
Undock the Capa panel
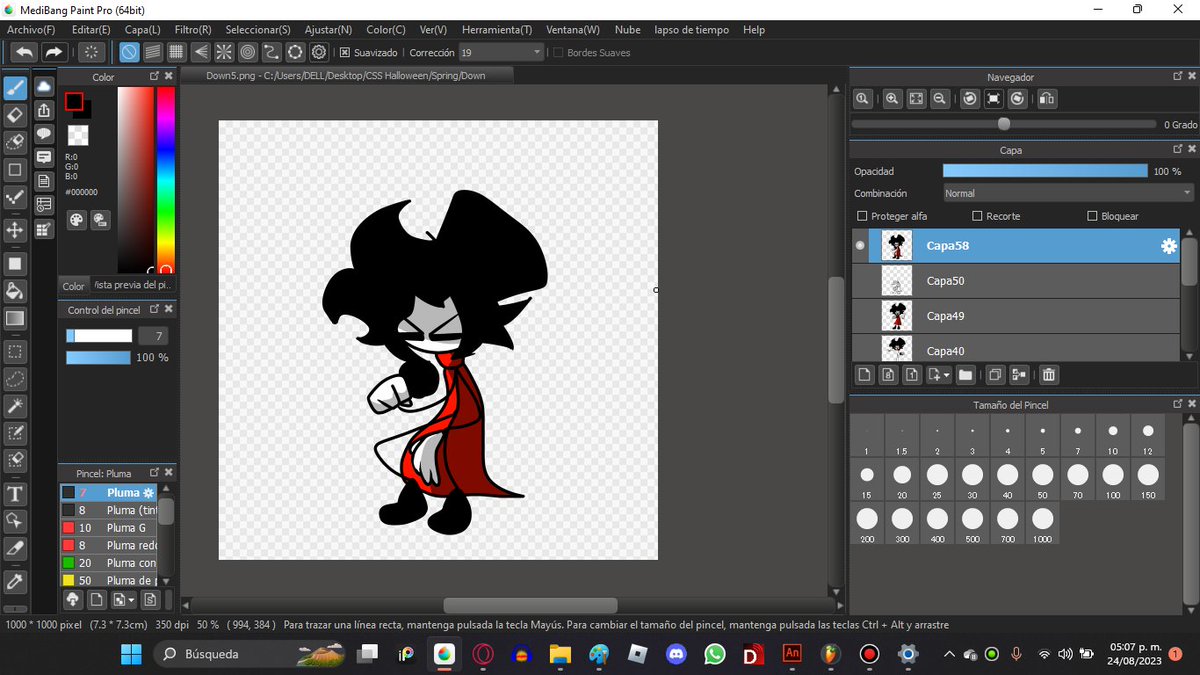click(1178, 149)
